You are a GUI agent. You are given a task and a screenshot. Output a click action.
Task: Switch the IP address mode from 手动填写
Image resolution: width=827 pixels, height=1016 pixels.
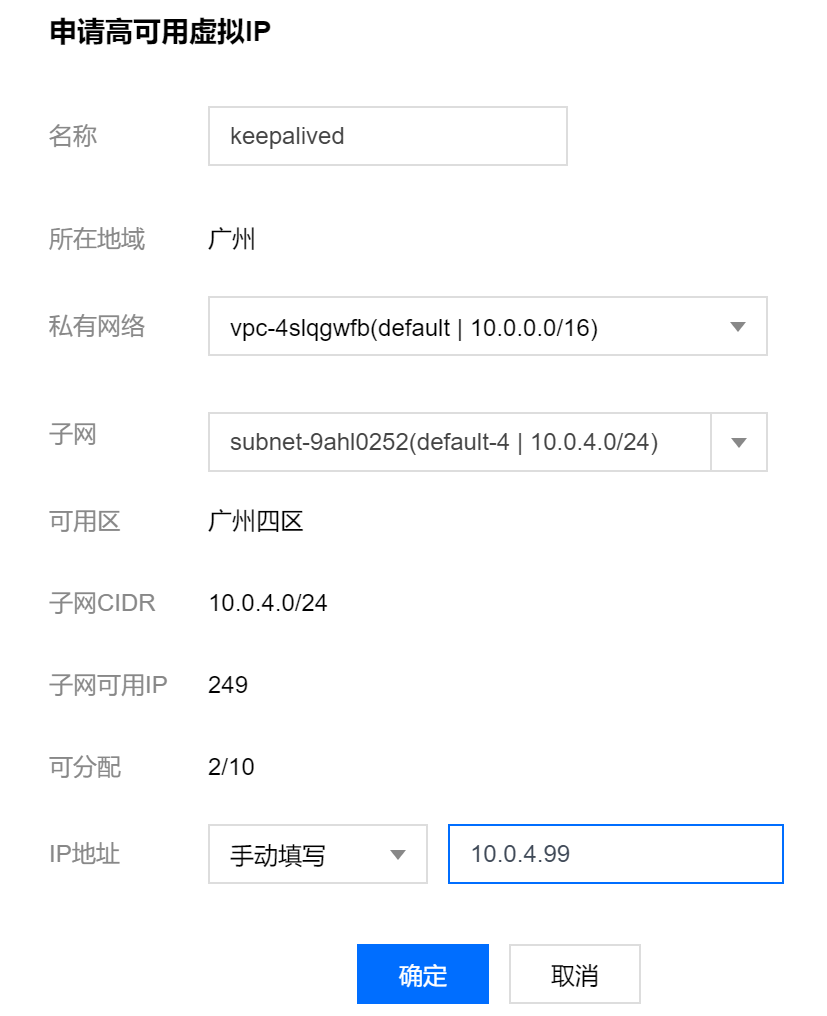pos(300,854)
